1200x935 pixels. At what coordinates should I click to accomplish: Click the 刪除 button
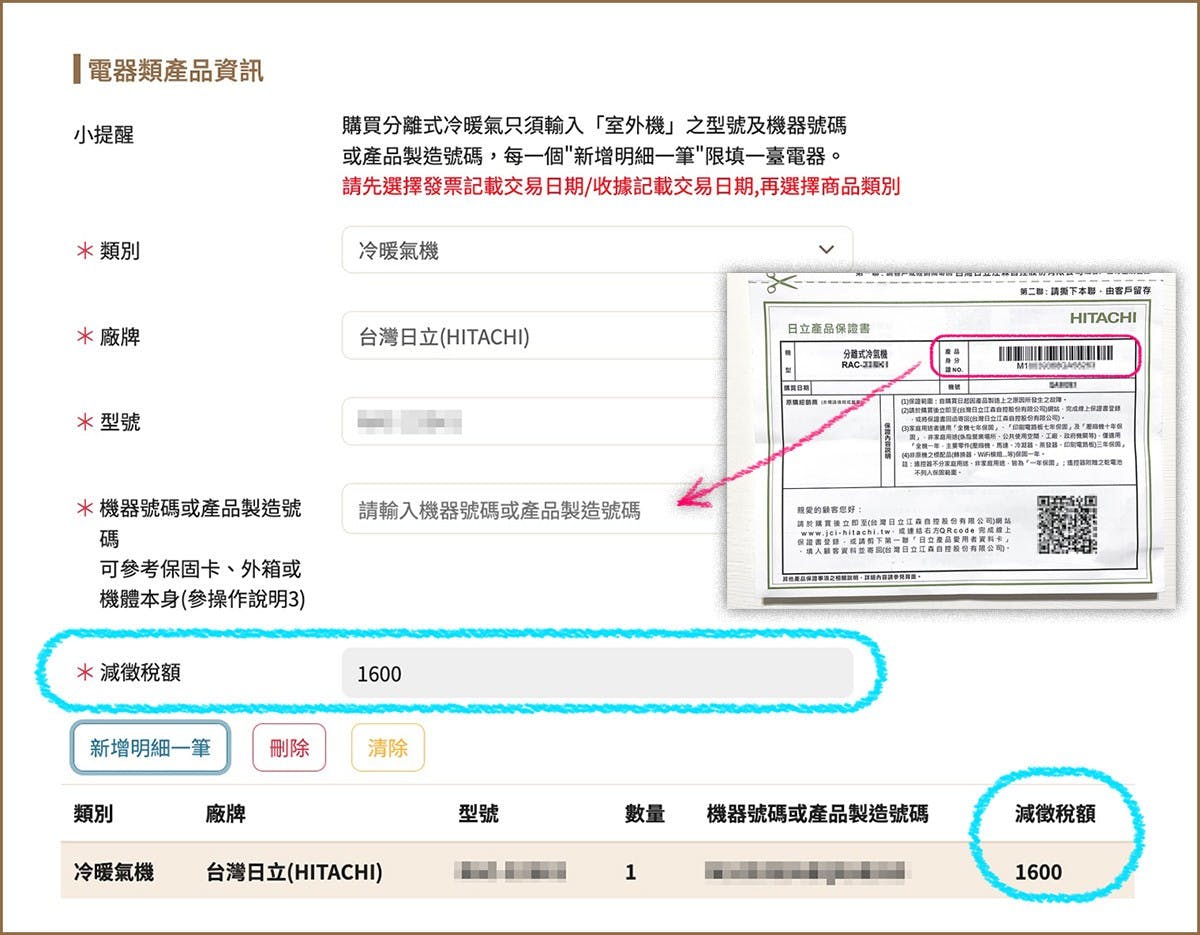click(x=289, y=747)
